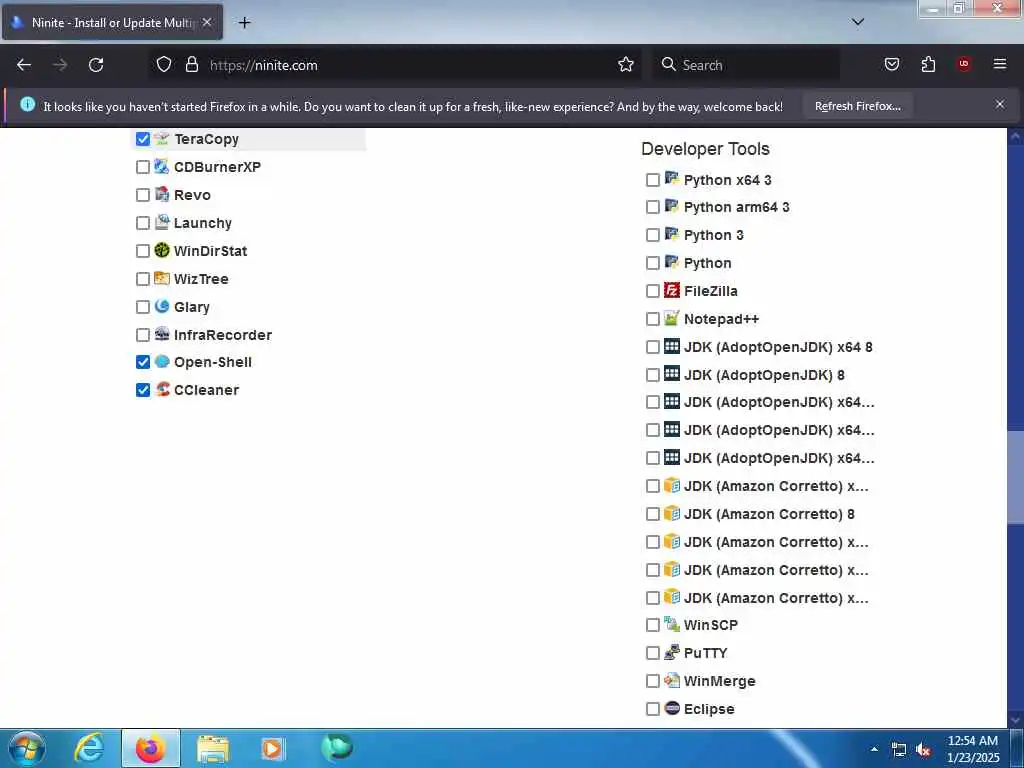Tick the Eclipse checkbox
The image size is (1024, 768).
[x=652, y=709]
